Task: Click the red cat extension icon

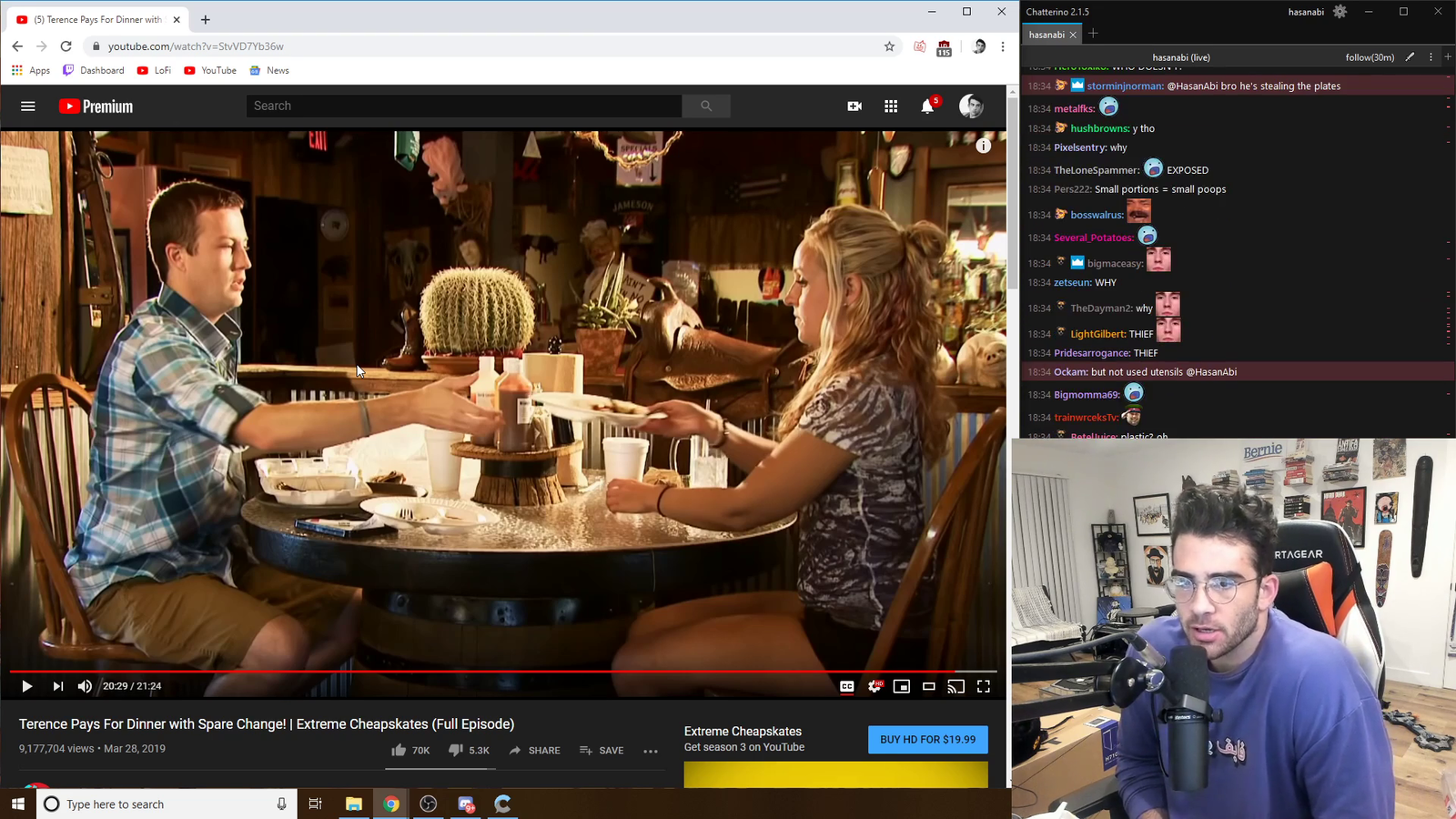Action: (x=920, y=46)
